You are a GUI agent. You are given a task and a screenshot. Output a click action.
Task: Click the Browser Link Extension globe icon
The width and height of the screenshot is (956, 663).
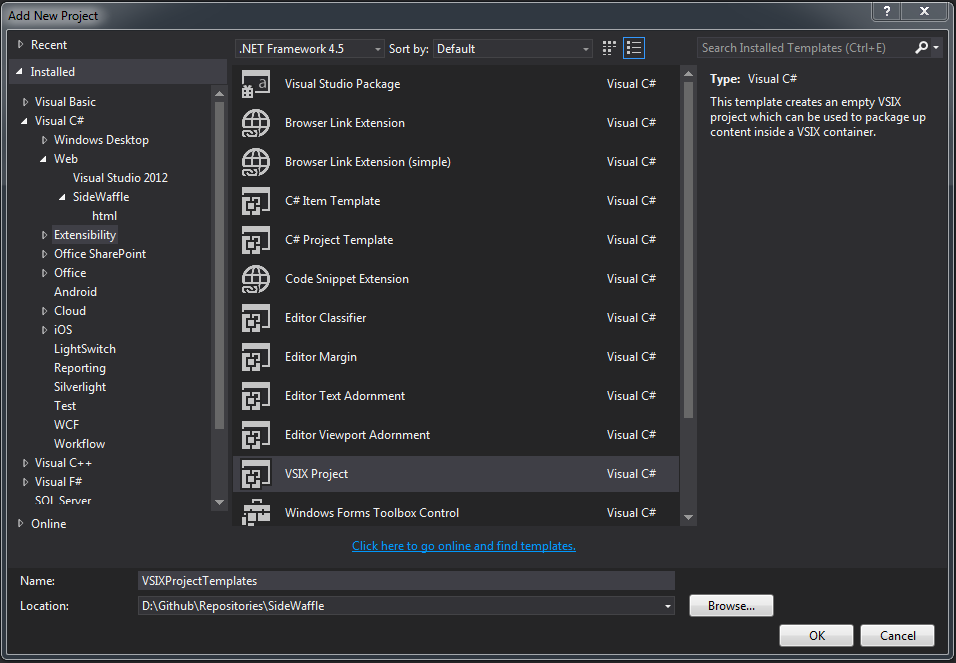pyautogui.click(x=255, y=122)
